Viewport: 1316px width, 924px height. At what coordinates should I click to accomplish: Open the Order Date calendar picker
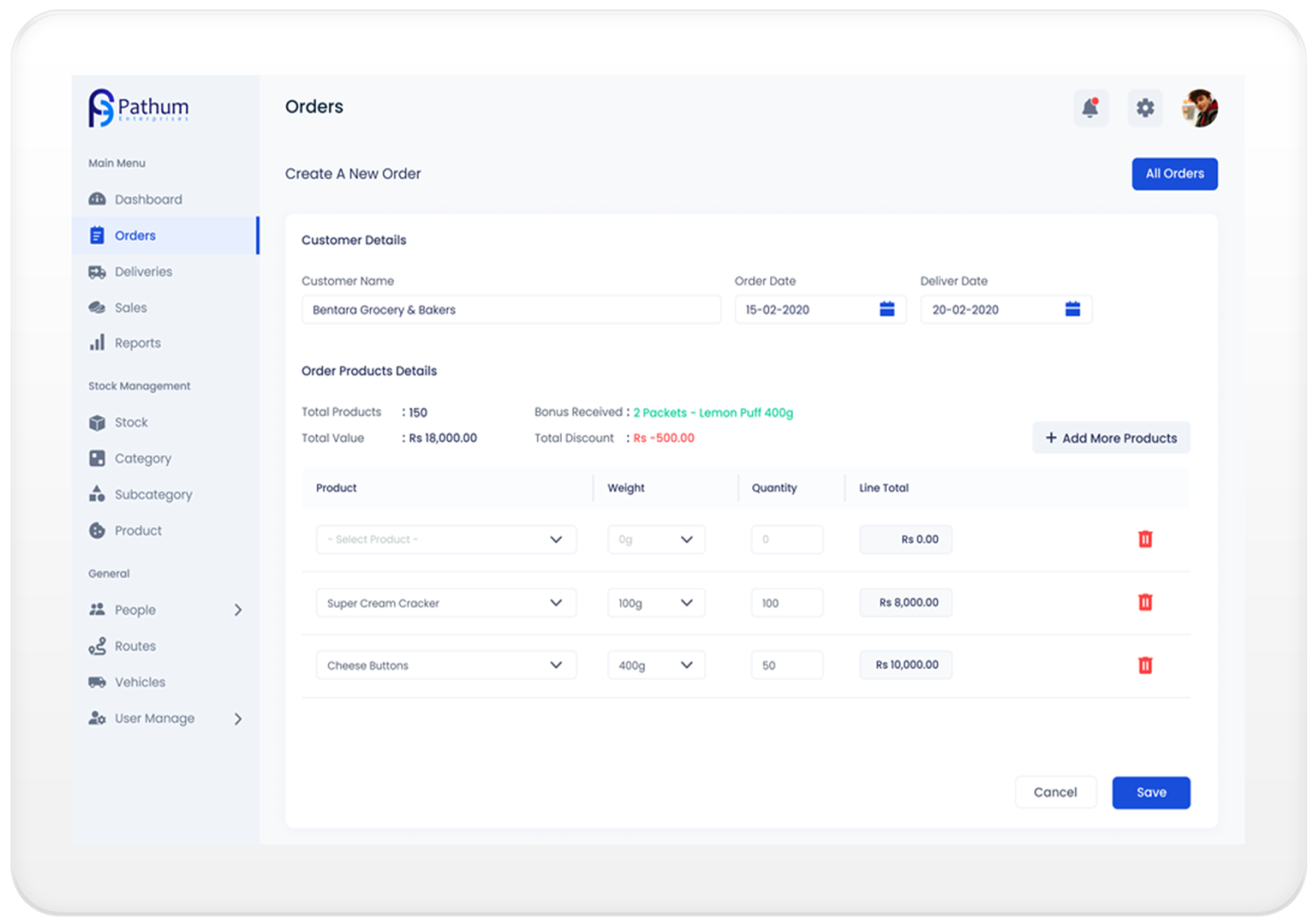pos(886,309)
